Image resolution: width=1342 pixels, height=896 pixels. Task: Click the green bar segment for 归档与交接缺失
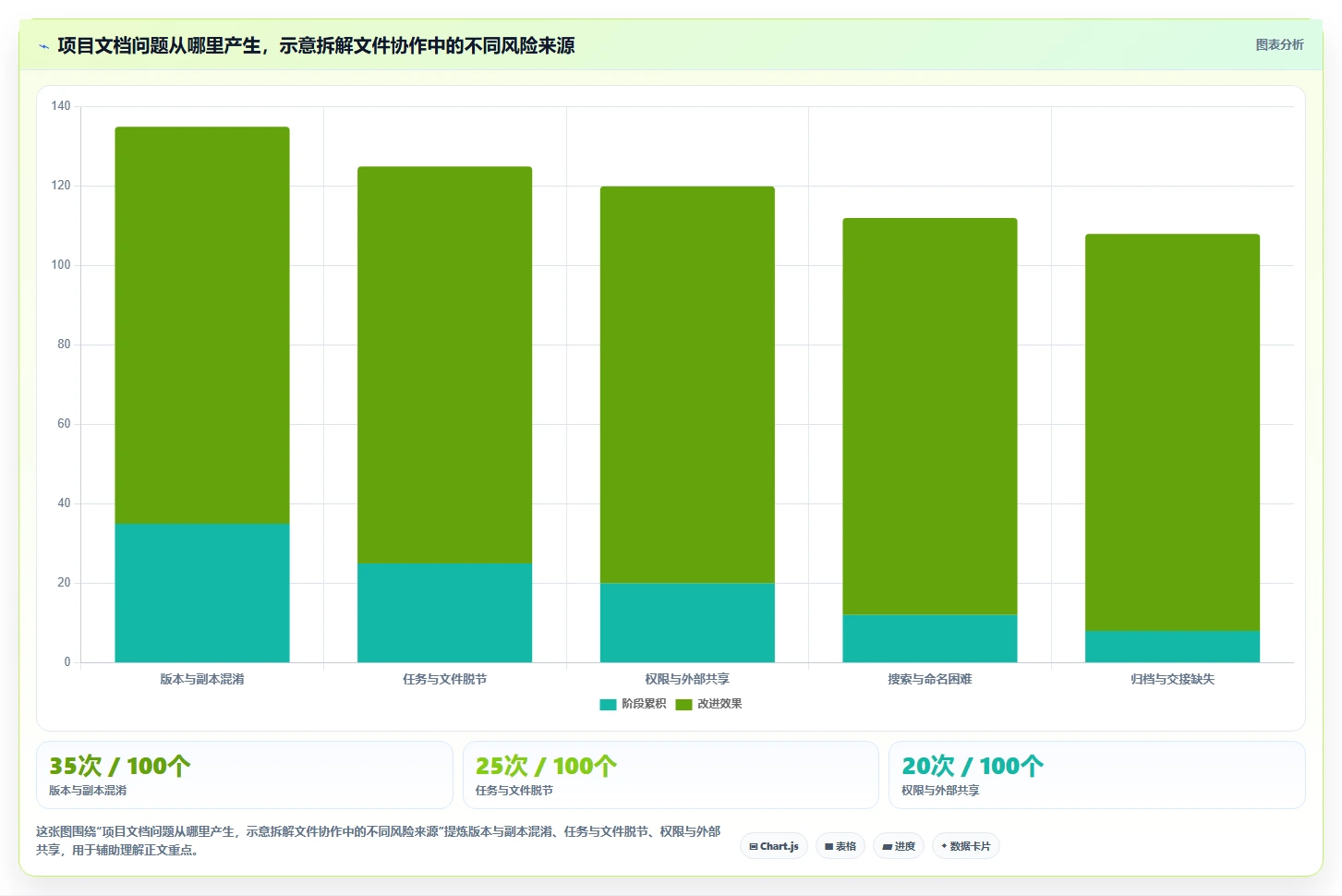tap(1173, 432)
